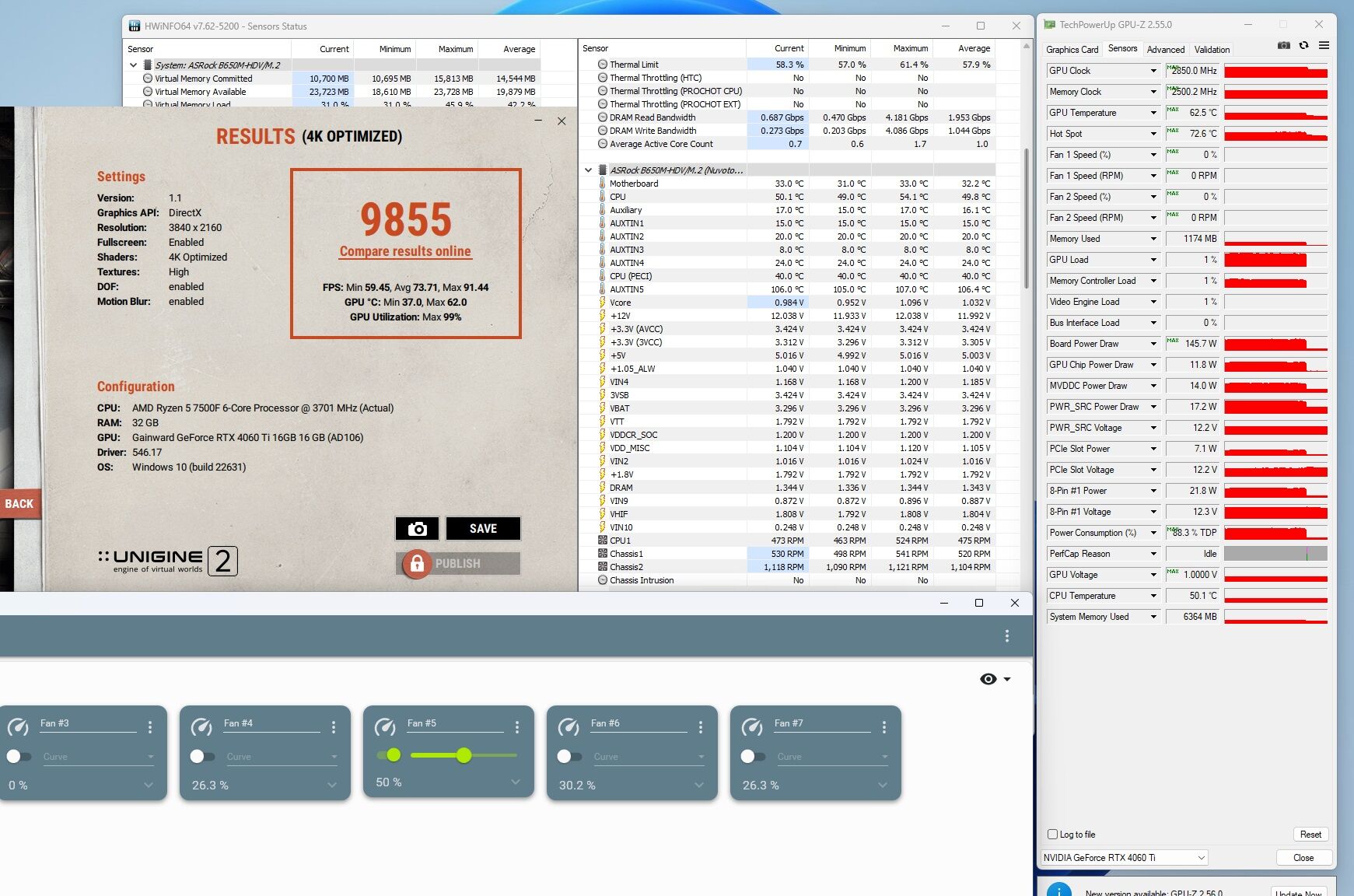Toggle the Fan #7 manual control switch
Image resolution: width=1354 pixels, height=896 pixels.
tap(753, 756)
